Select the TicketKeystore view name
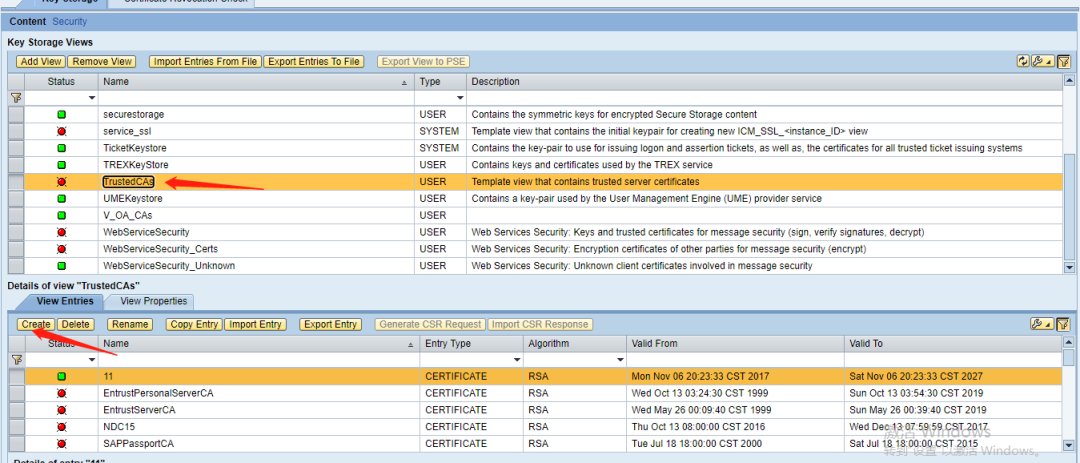The height and width of the screenshot is (463, 1080). [x=134, y=148]
